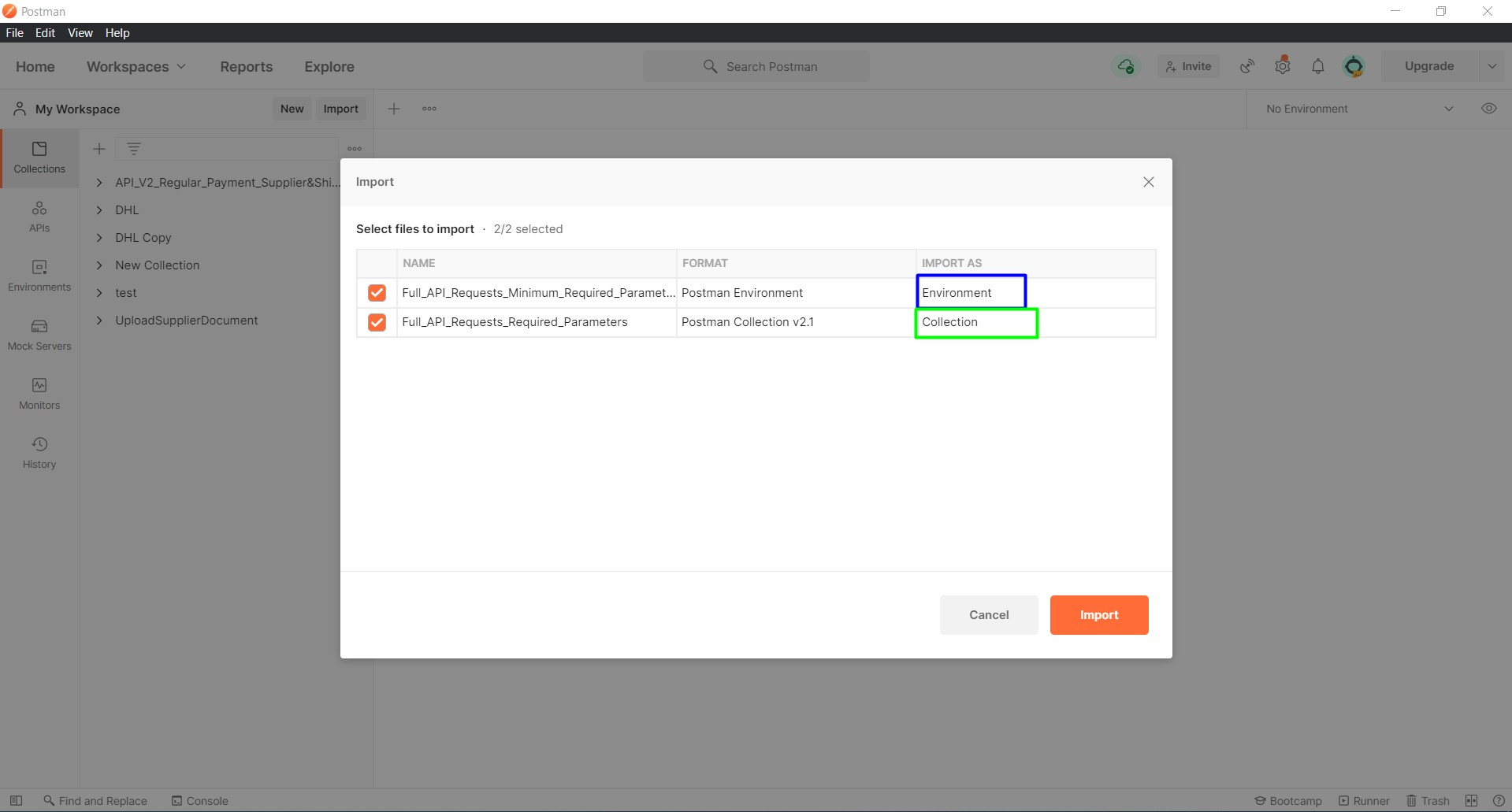Go to the Home tab

[x=35, y=67]
